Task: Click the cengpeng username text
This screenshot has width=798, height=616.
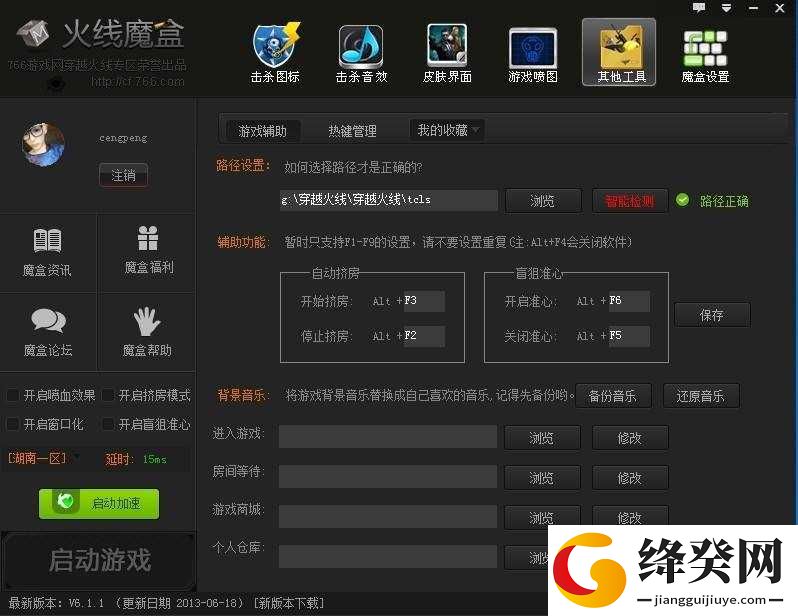Action: [x=123, y=138]
